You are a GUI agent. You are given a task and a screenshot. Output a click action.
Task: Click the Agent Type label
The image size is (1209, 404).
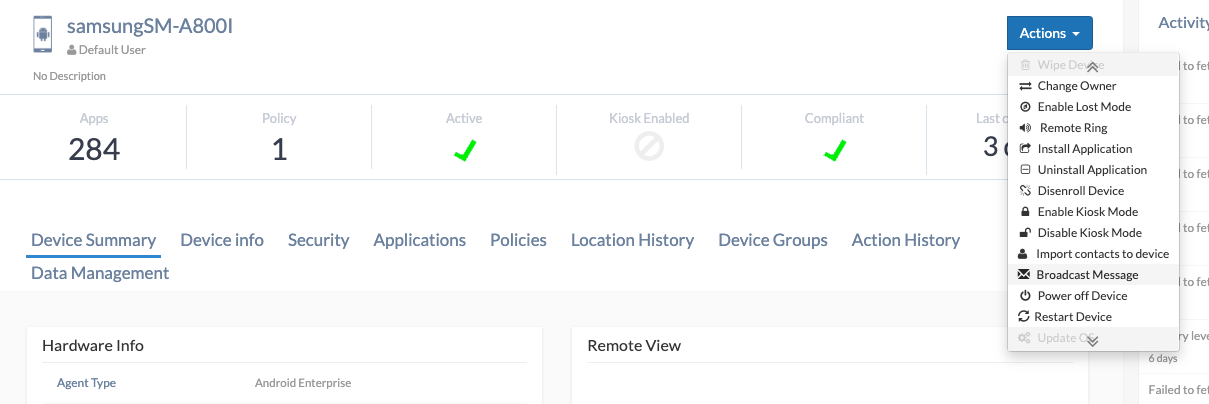(x=87, y=383)
